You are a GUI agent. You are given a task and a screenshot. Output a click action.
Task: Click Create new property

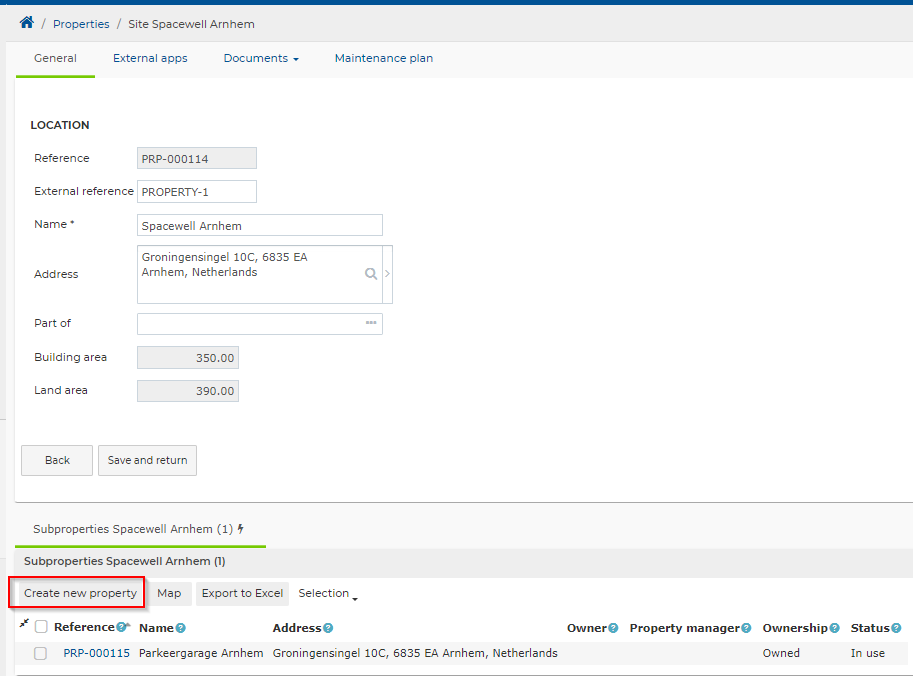[x=80, y=593]
